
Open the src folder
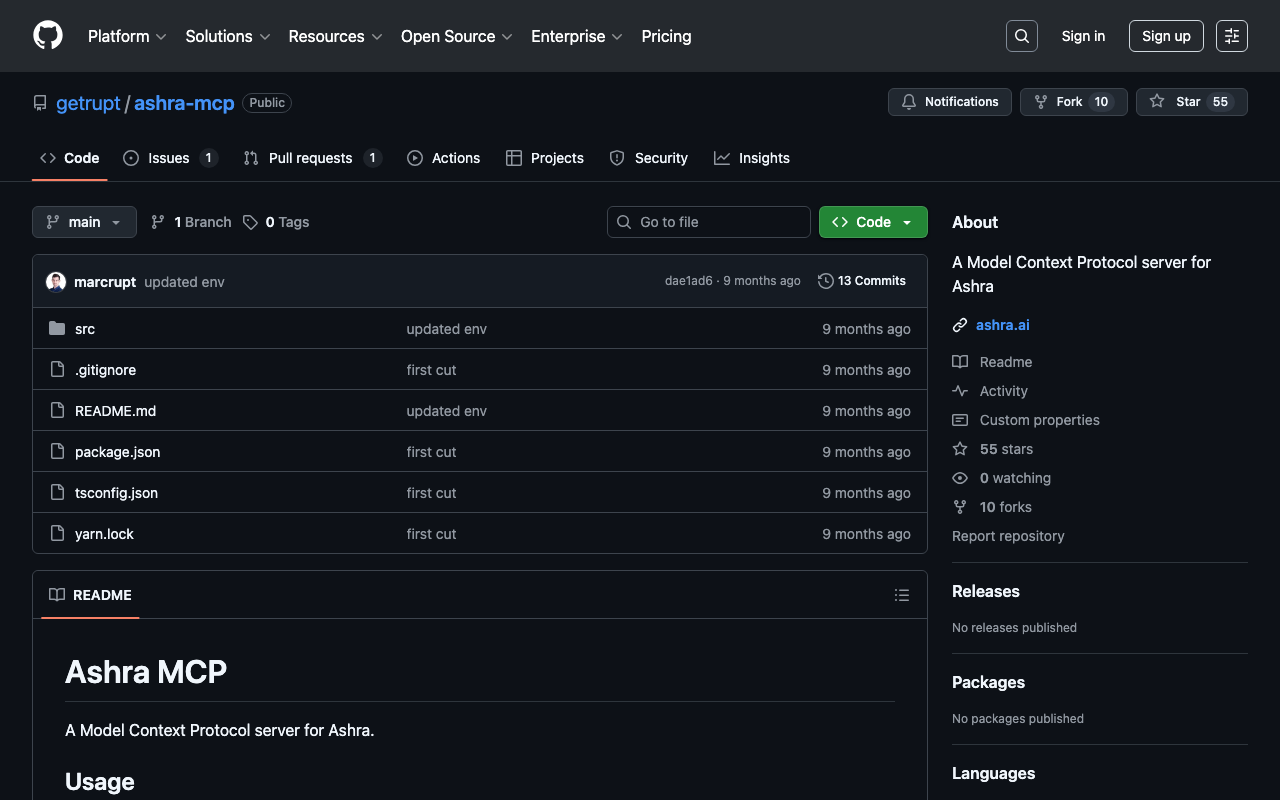pos(85,329)
